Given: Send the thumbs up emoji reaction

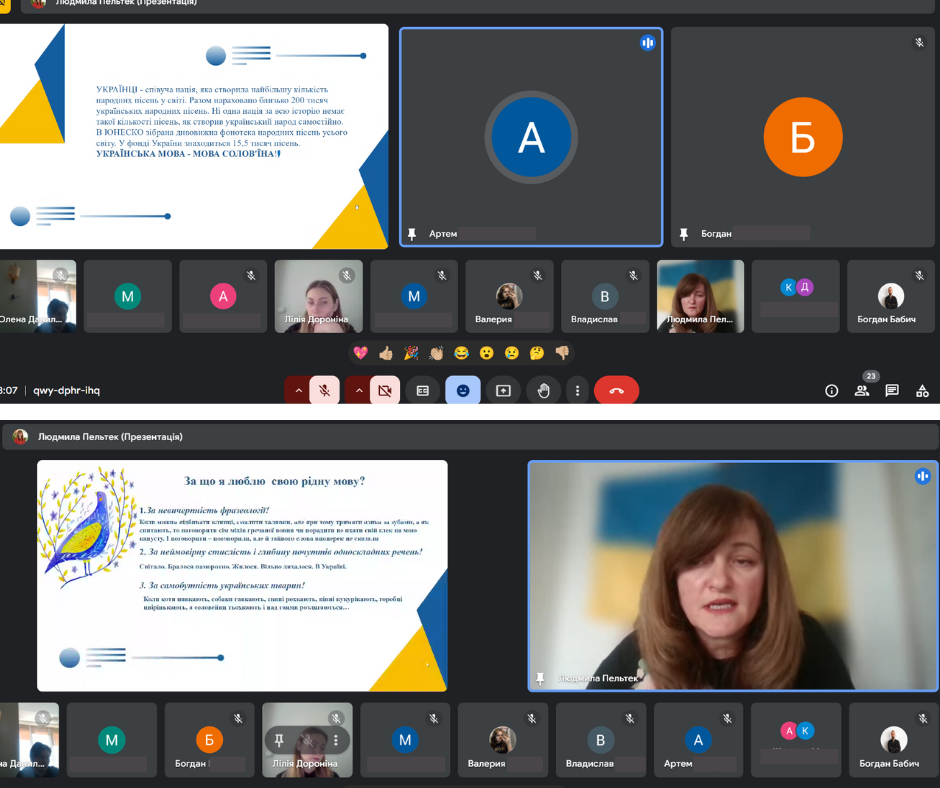Looking at the screenshot, I should pos(385,353).
